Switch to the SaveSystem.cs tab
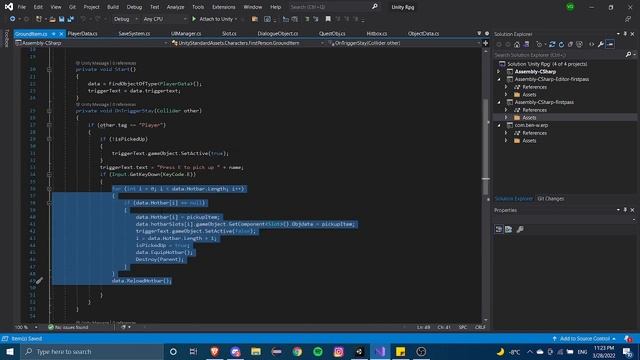 [x=134, y=33]
